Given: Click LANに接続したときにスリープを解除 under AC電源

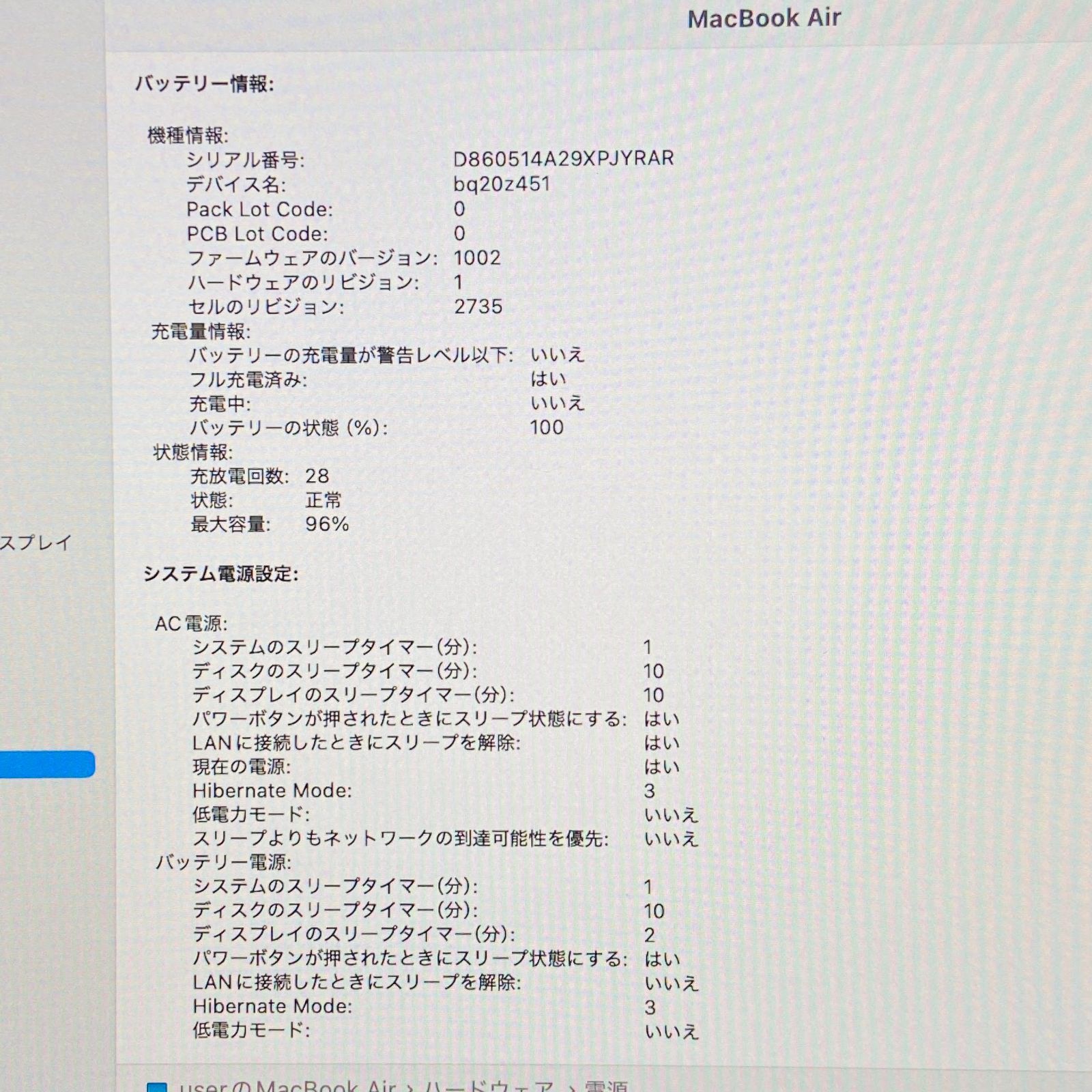Looking at the screenshot, I should (x=356, y=743).
